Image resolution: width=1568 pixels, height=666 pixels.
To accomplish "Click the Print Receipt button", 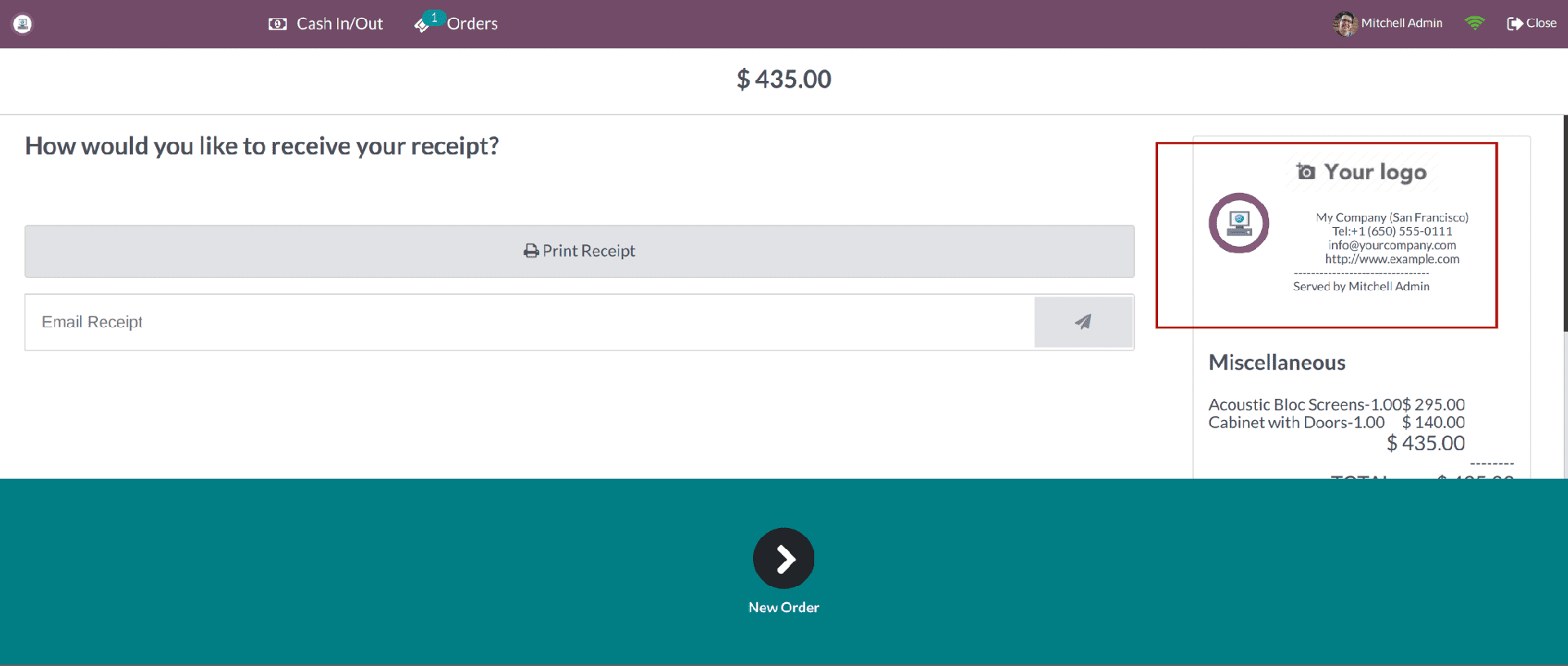I will pyautogui.click(x=579, y=251).
